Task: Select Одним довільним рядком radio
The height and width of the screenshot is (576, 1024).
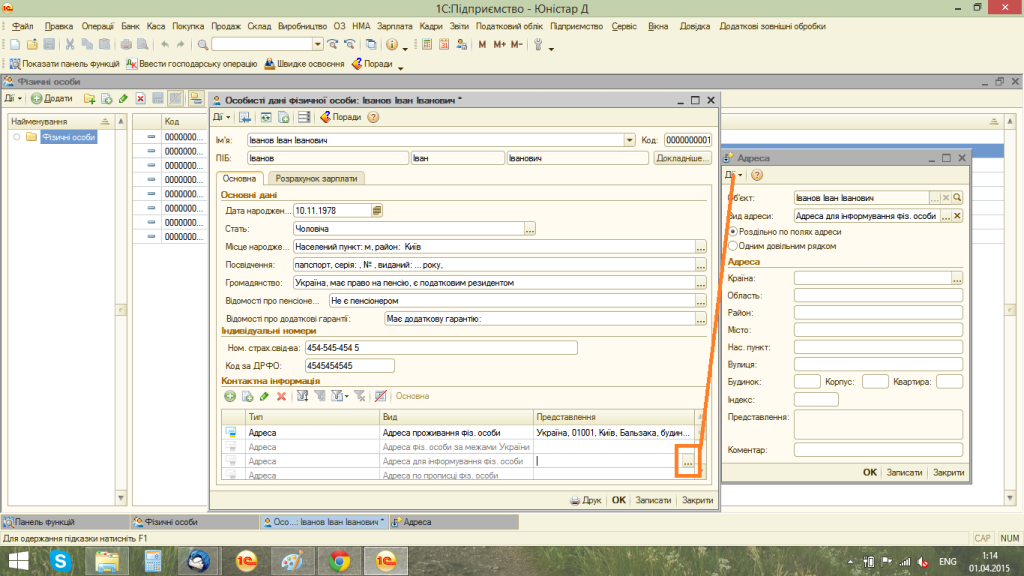Action: pos(733,246)
